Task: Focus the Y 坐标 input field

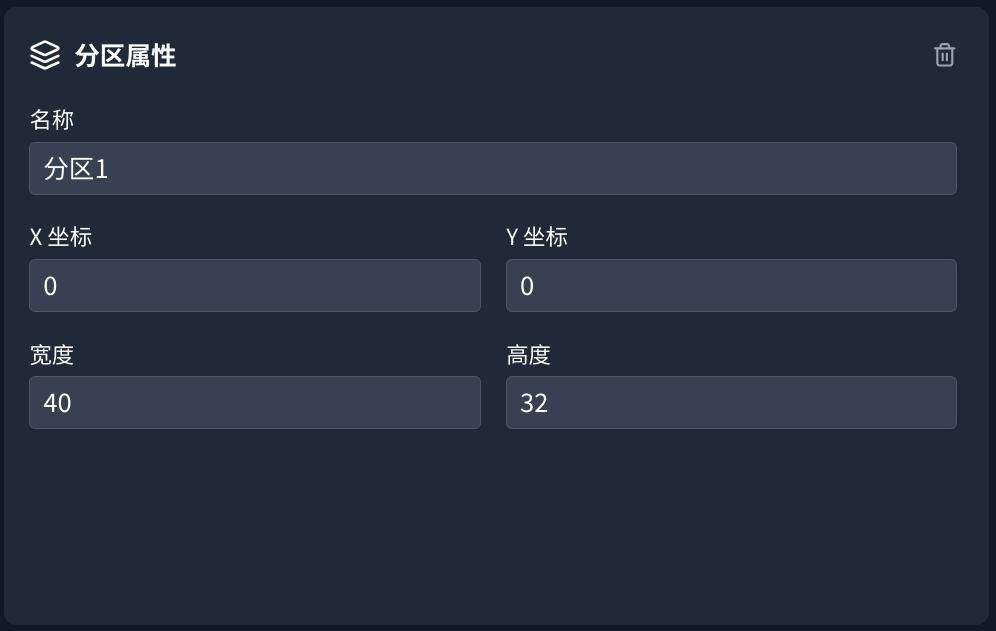Action: point(731,286)
